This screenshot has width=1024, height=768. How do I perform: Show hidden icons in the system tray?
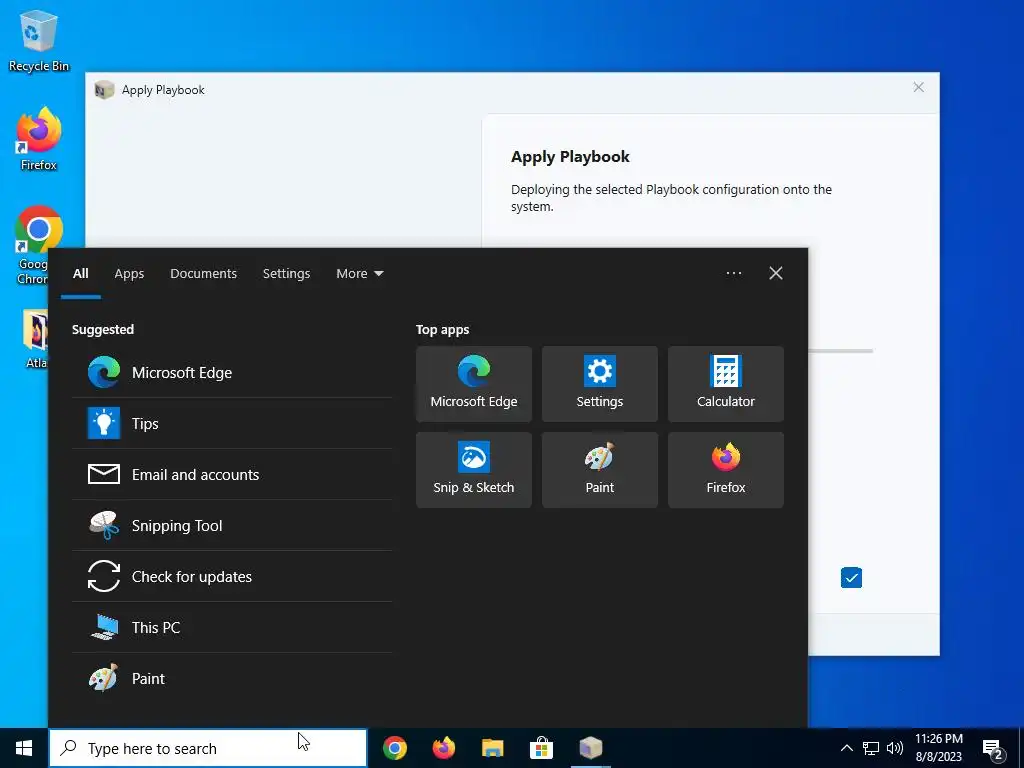coord(846,748)
